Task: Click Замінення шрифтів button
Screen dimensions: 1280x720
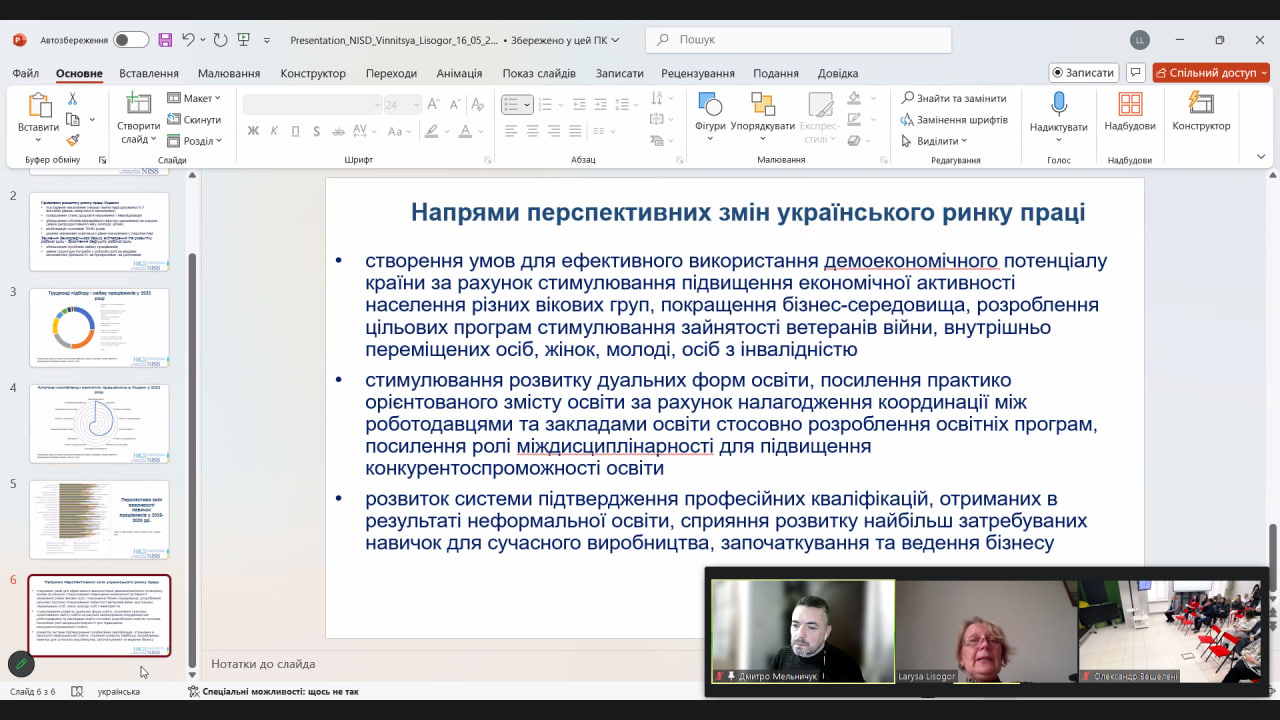Action: pos(954,120)
